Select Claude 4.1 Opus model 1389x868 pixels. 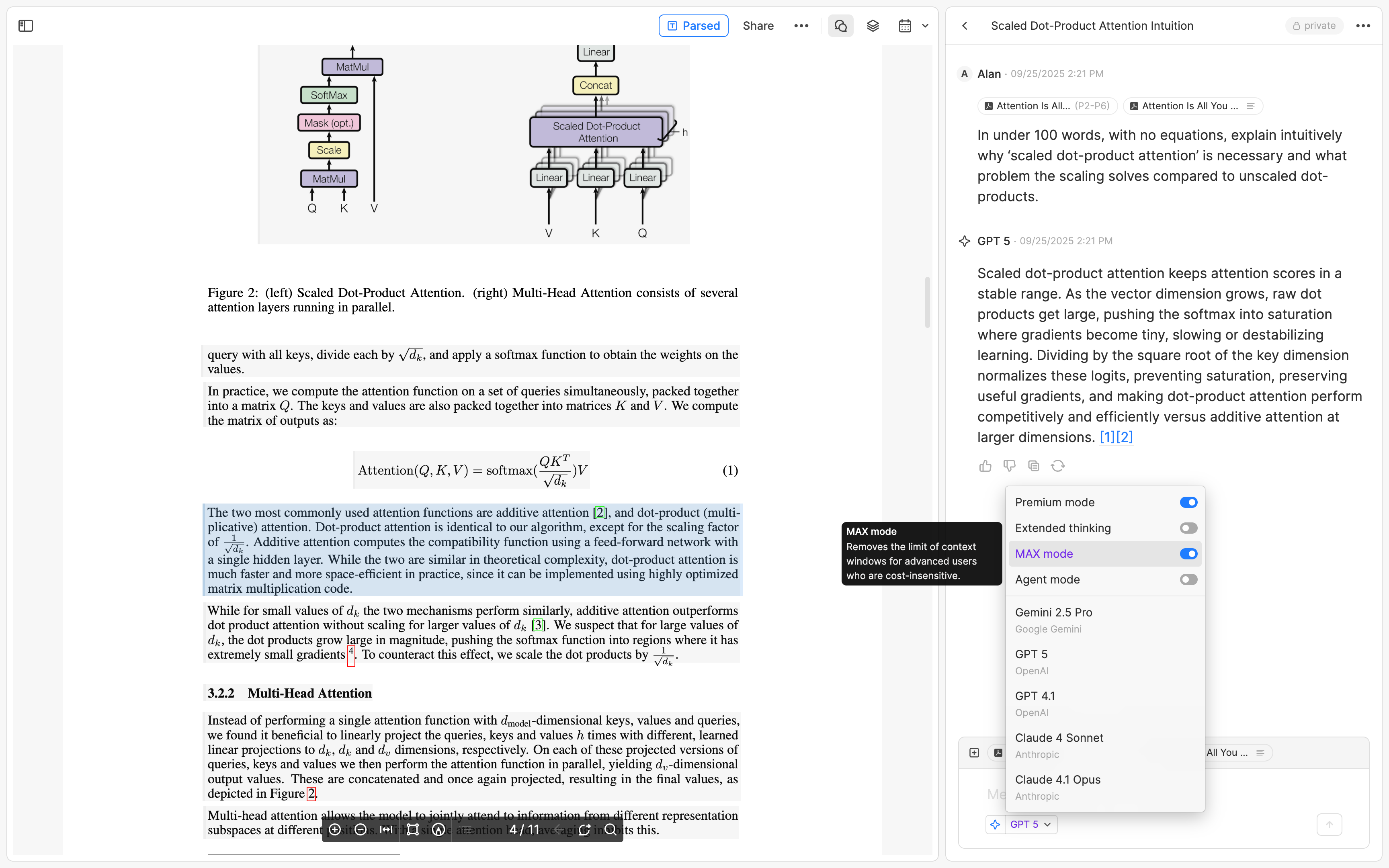(1057, 786)
